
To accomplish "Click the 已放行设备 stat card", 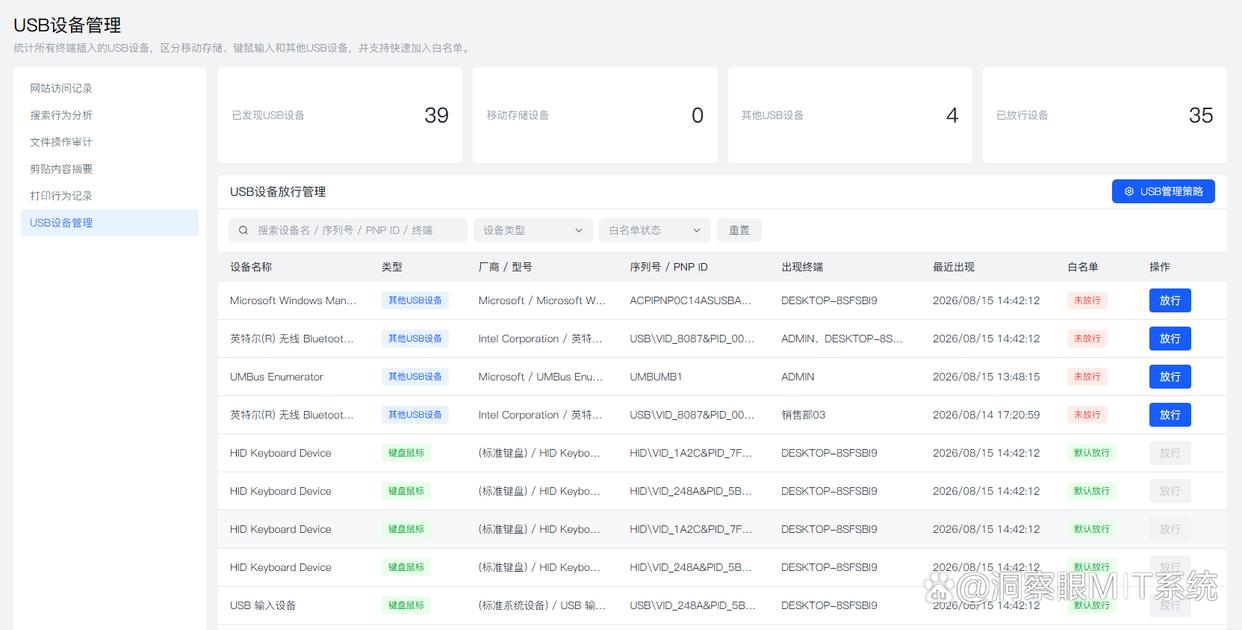I will (1105, 115).
